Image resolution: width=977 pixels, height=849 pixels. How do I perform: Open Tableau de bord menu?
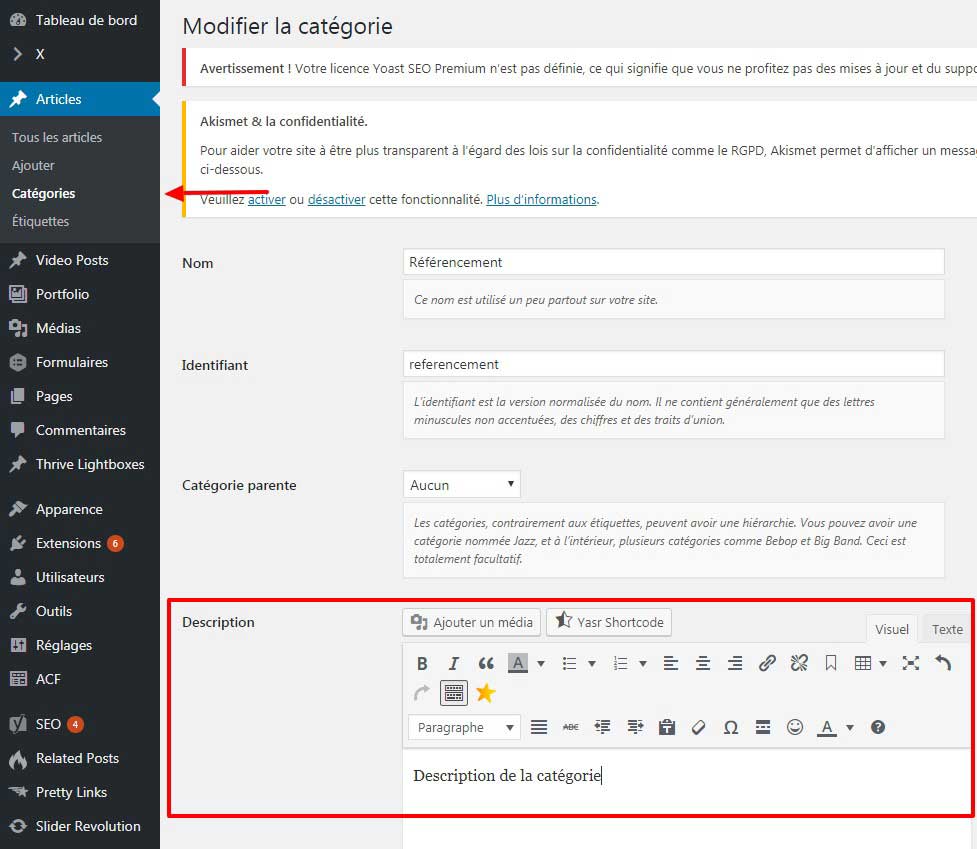click(80, 20)
